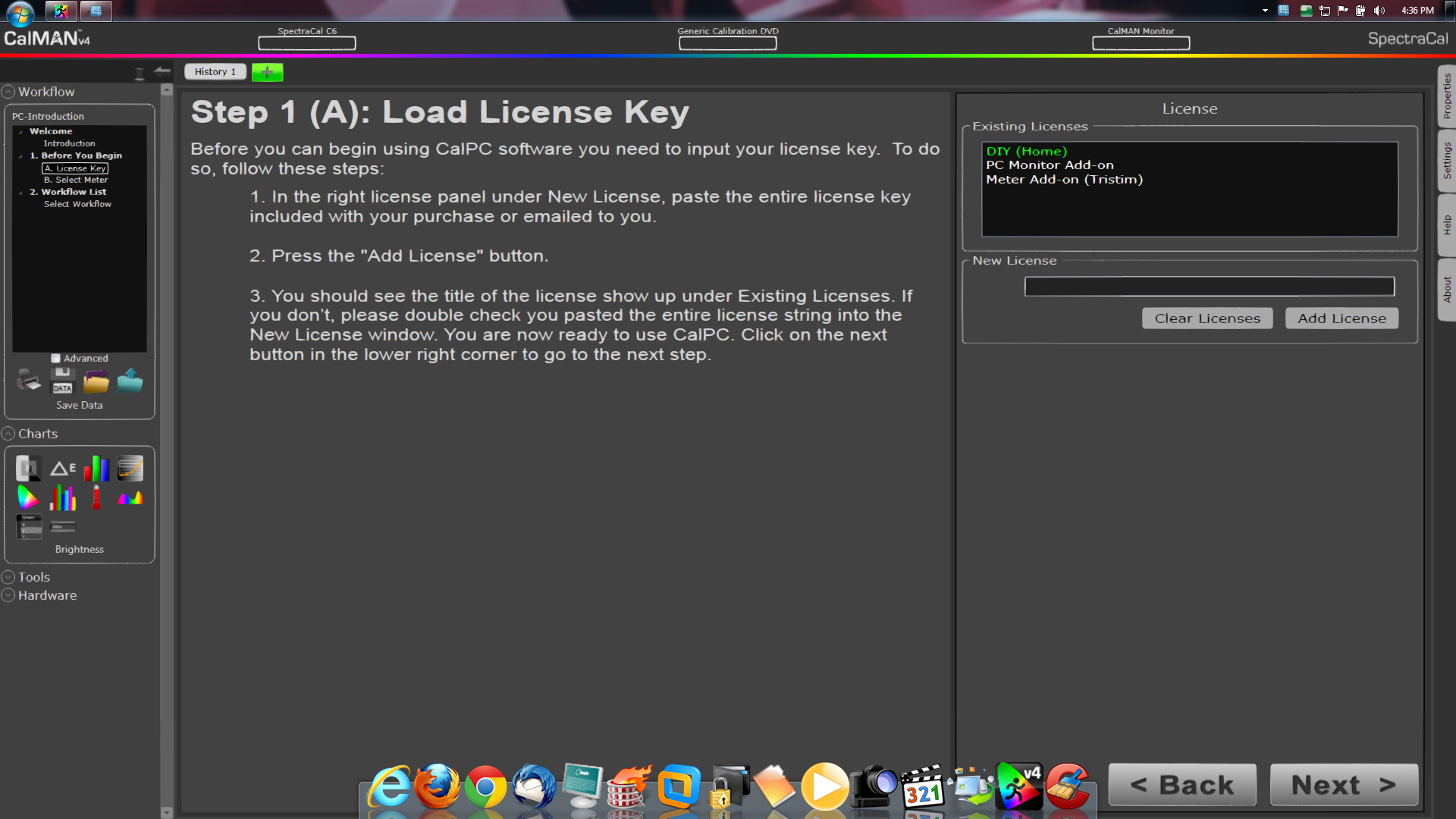The height and width of the screenshot is (819, 1456).
Task: Add a new history tab with green plus
Action: [x=267, y=72]
